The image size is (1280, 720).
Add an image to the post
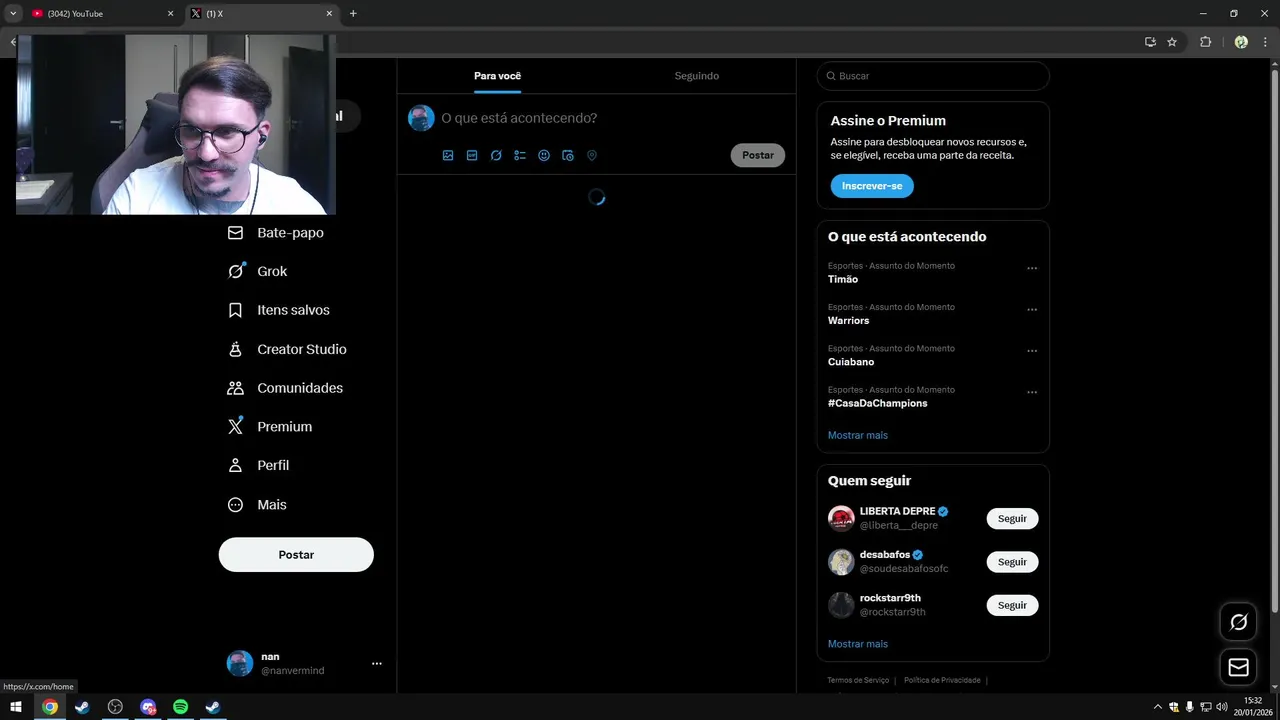[x=448, y=155]
